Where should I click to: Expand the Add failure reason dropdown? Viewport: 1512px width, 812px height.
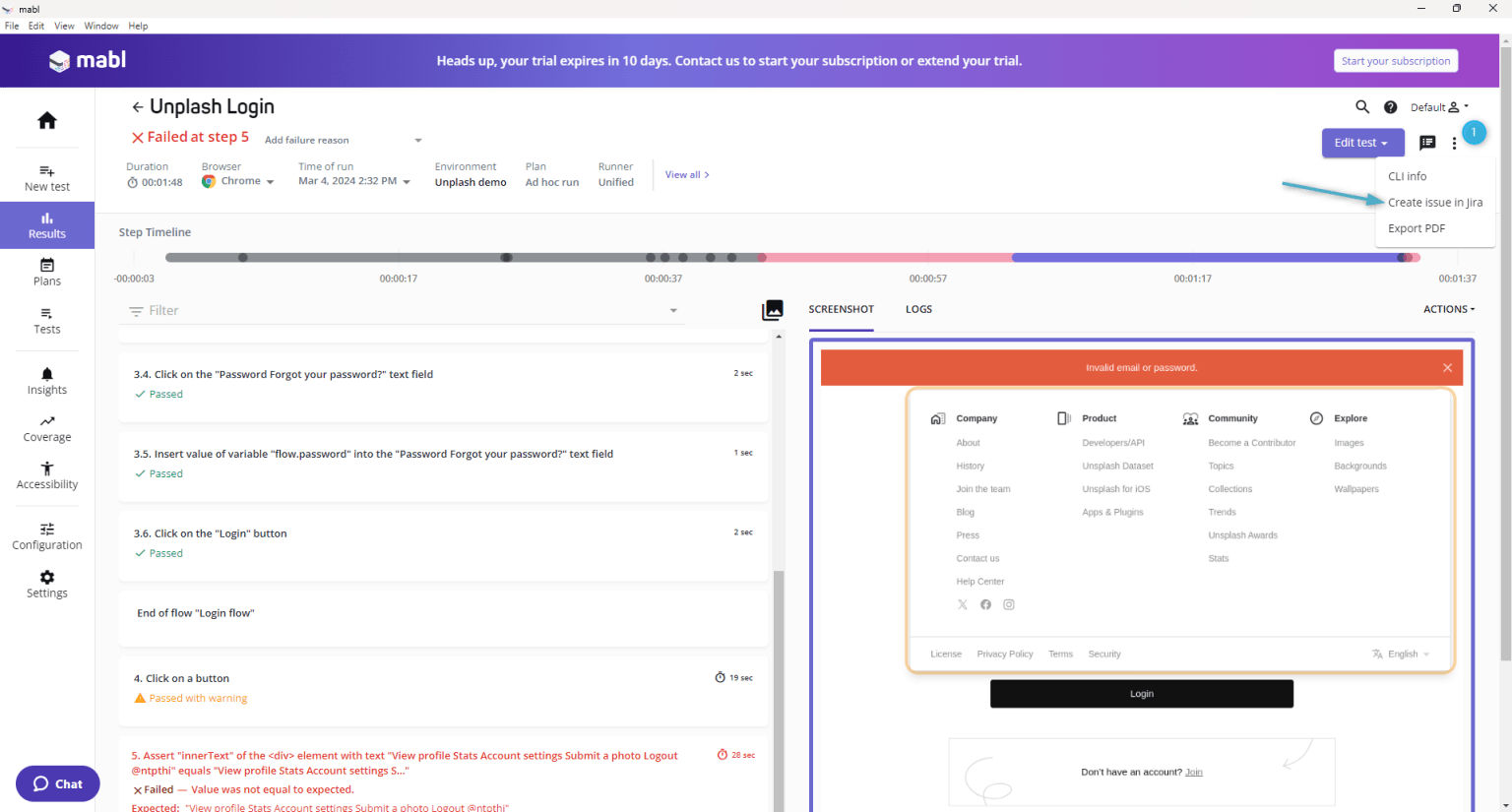417,139
